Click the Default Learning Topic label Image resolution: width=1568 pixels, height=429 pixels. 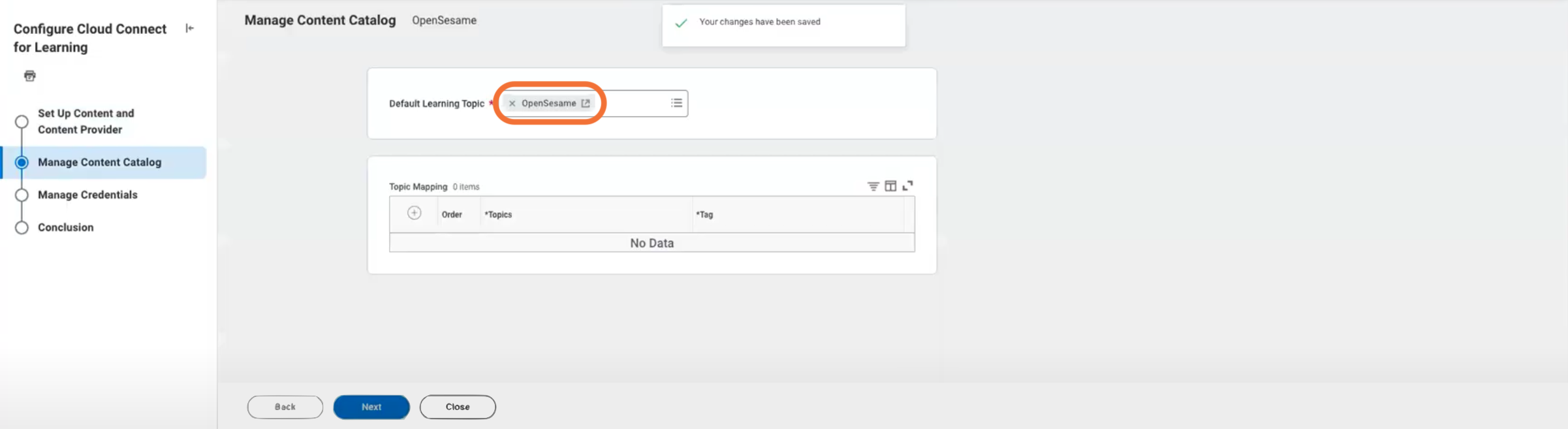(437, 103)
